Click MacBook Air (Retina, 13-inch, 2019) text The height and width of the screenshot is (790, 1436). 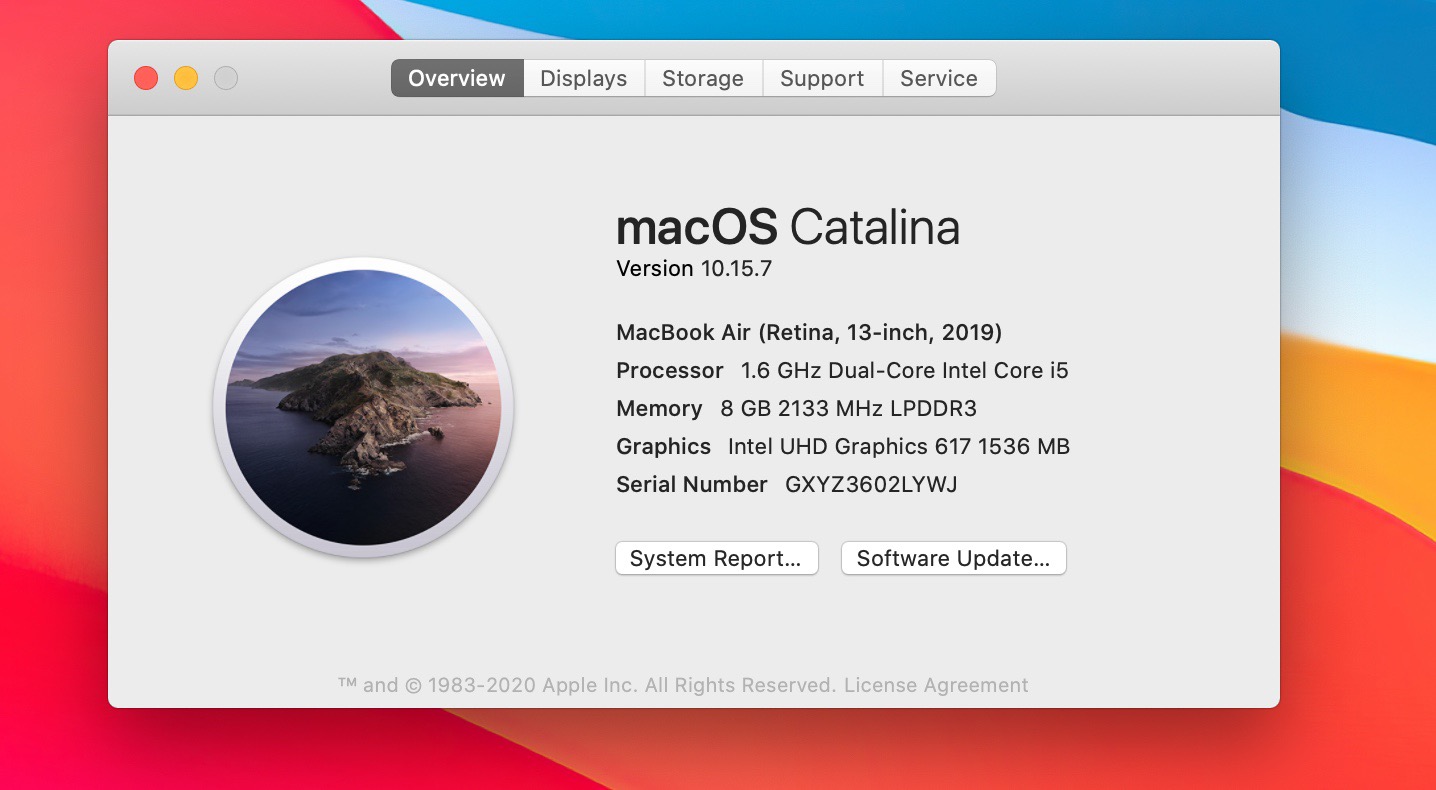(x=809, y=332)
